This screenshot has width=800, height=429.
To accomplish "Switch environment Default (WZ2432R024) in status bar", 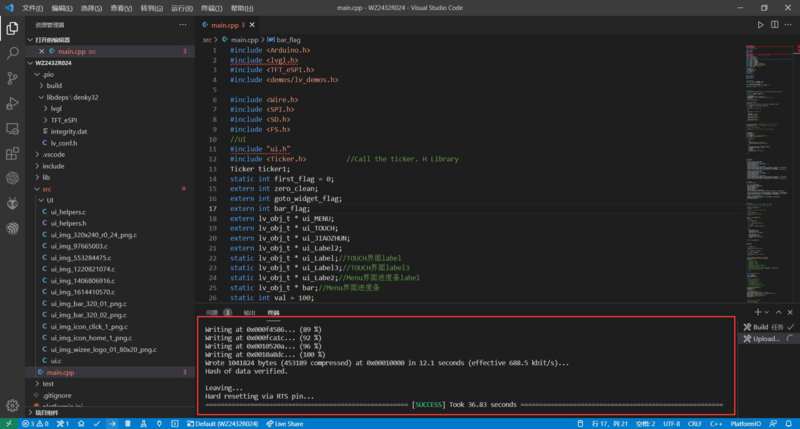I will (x=222, y=423).
